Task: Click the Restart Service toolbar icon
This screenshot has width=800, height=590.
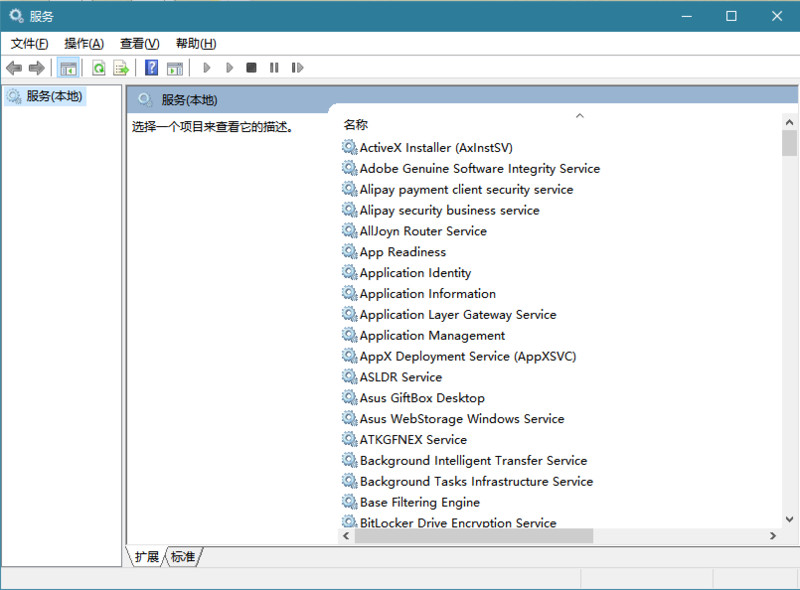Action: coord(298,67)
